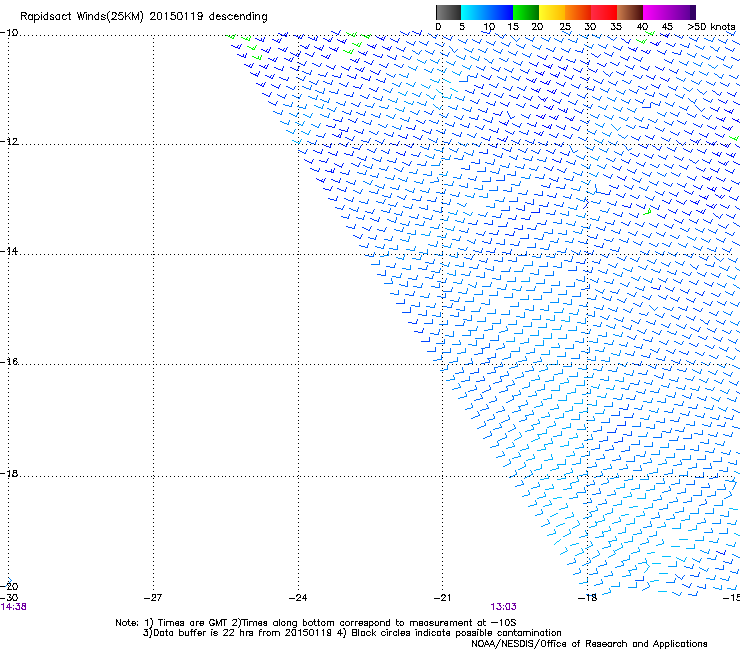740x650 pixels.
Task: Click the ">50 knots" legend label
Action: pyautogui.click(x=711, y=27)
